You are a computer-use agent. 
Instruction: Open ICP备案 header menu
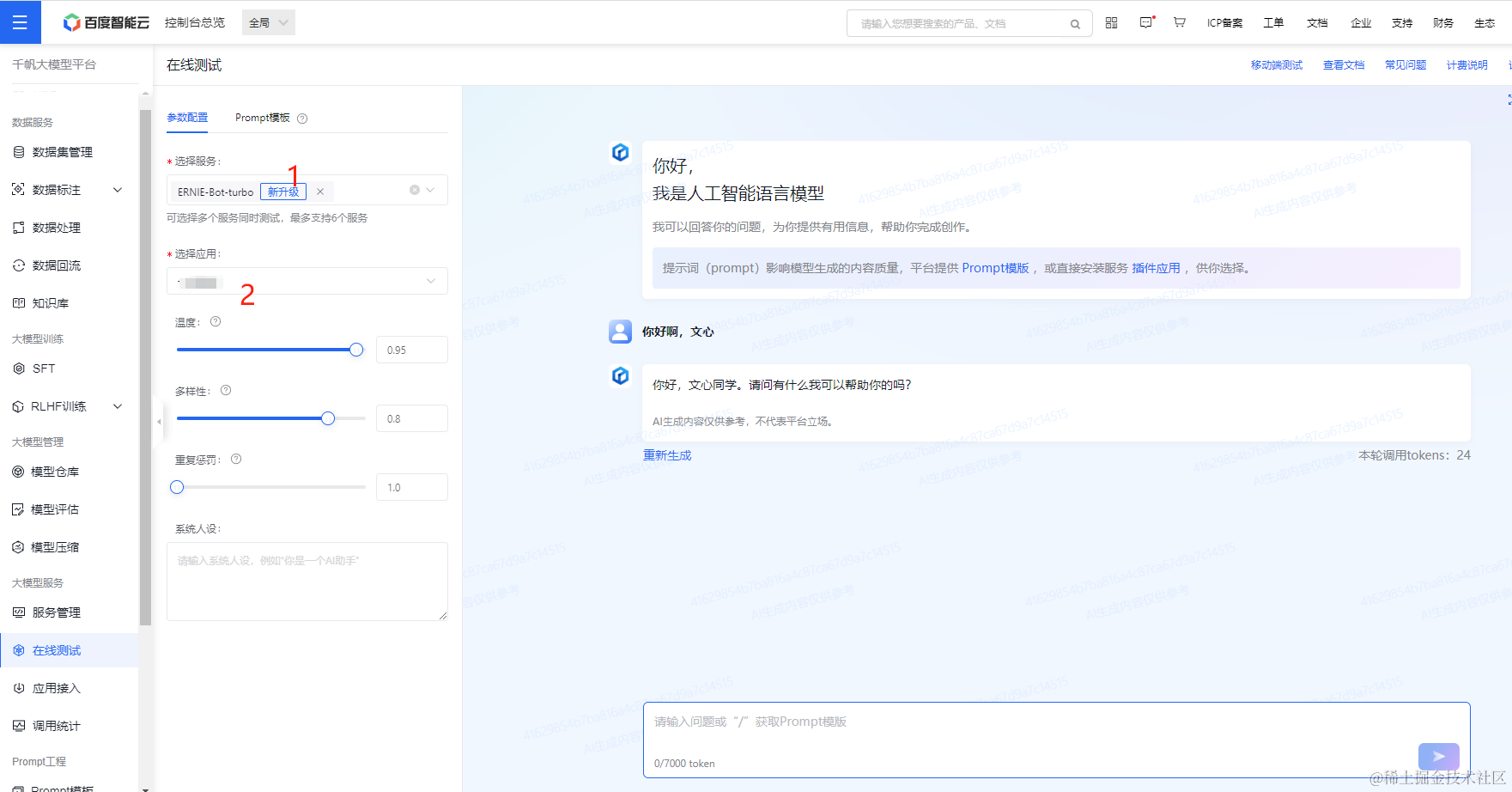tap(1225, 23)
